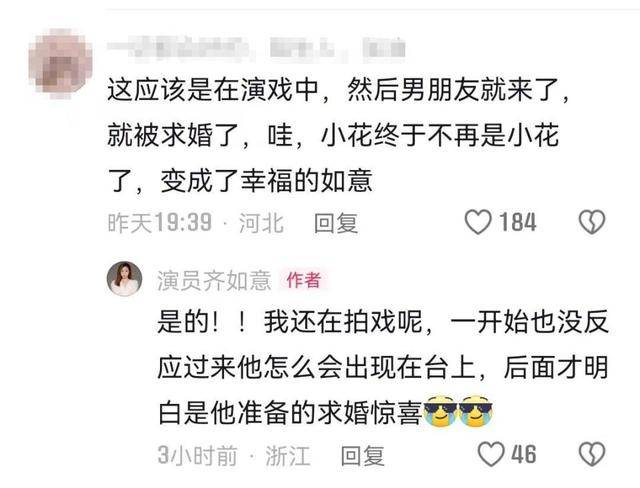
Task: Click the 河北 location label
Action: pyautogui.click(x=261, y=223)
